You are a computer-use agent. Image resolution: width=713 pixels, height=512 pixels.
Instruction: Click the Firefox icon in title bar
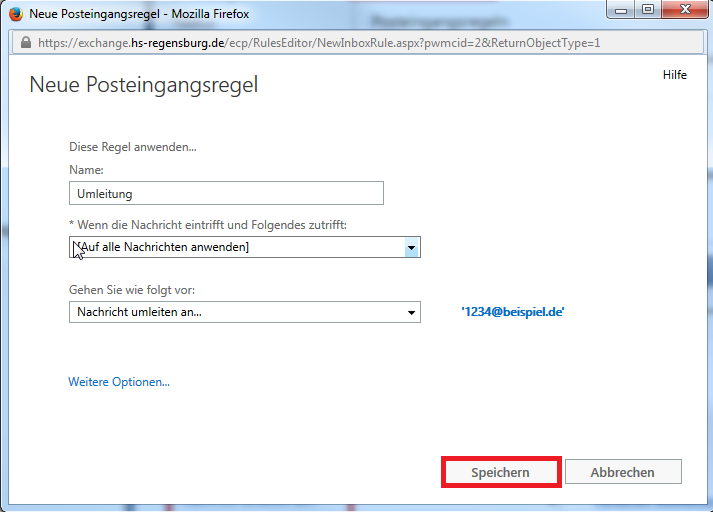coord(15,15)
